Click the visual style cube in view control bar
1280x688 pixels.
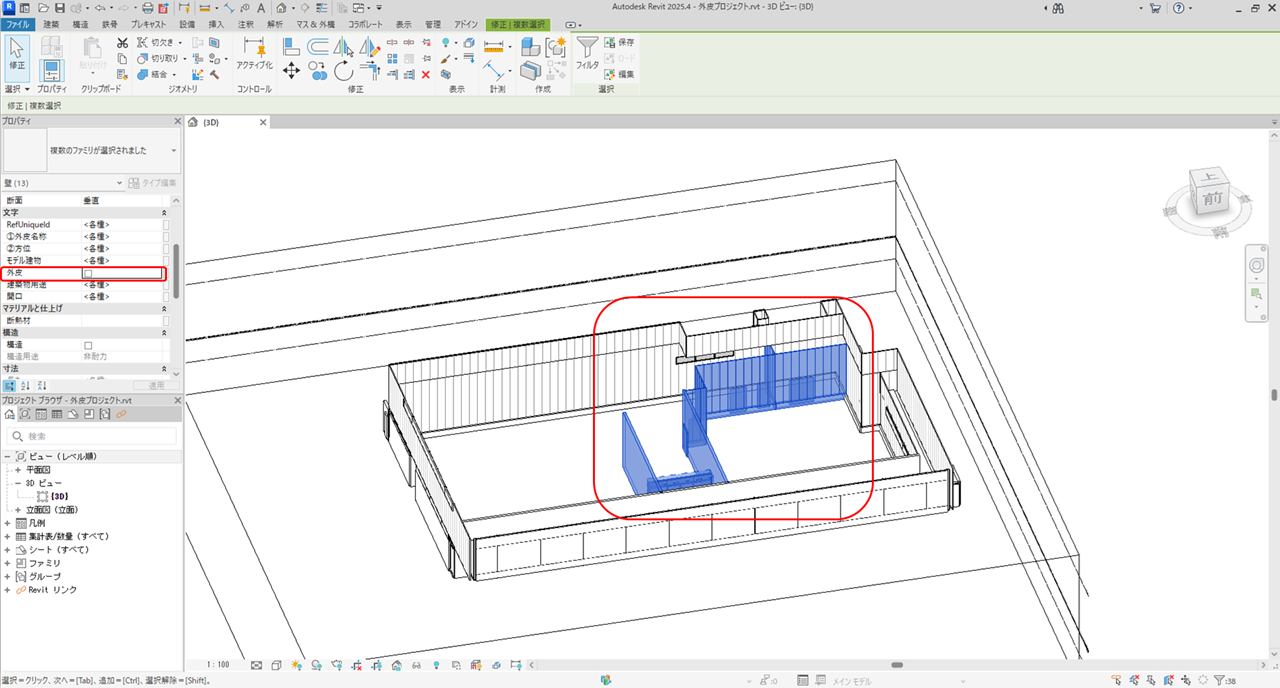[275, 664]
